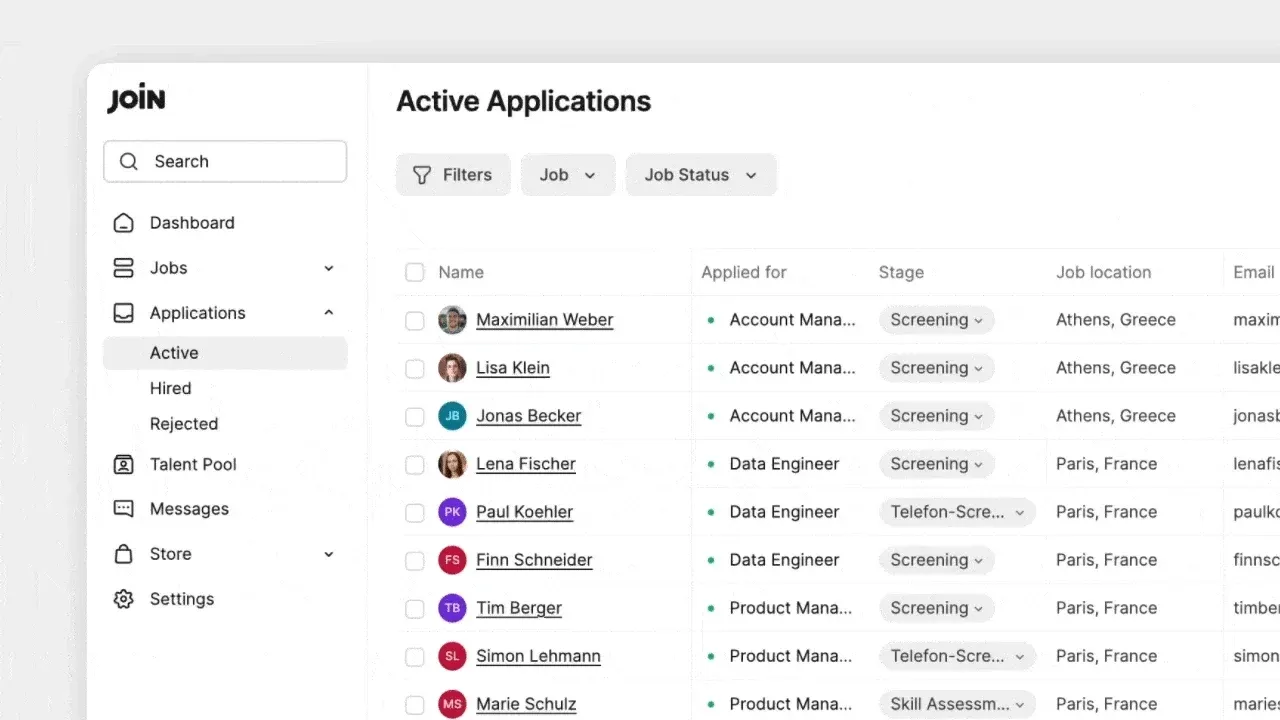
Task: Click the sidebar Search field
Action: pyautogui.click(x=225, y=161)
